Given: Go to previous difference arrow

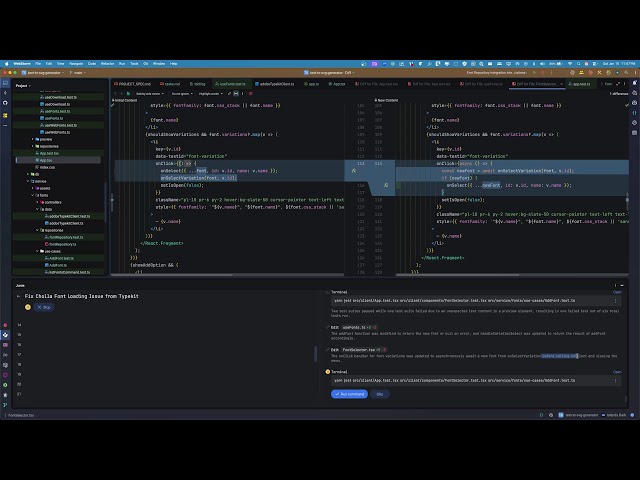Looking at the screenshot, I should click(x=115, y=93).
